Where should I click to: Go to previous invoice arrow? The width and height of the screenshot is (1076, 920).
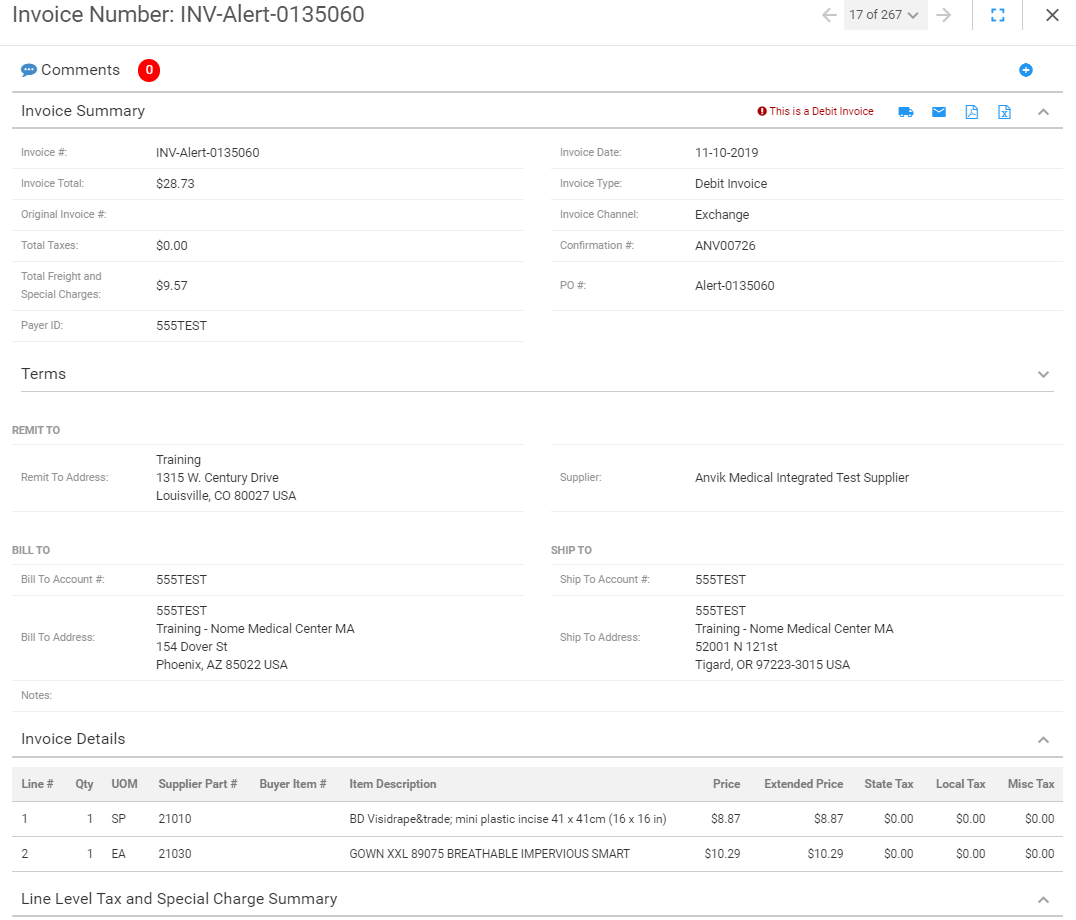click(828, 15)
